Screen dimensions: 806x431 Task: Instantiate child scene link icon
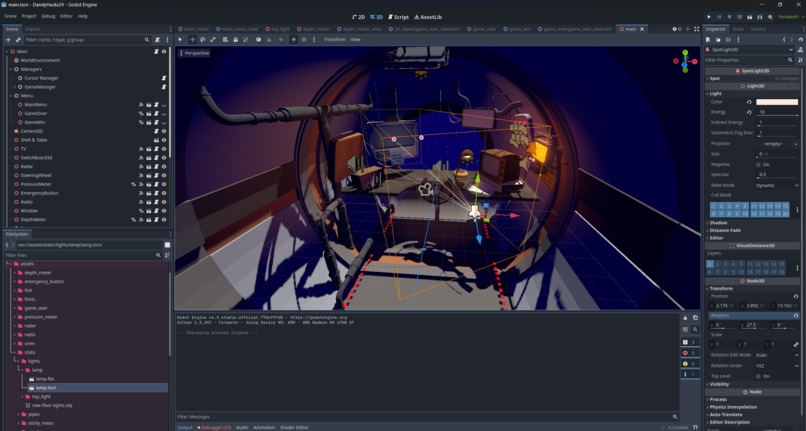pos(18,40)
